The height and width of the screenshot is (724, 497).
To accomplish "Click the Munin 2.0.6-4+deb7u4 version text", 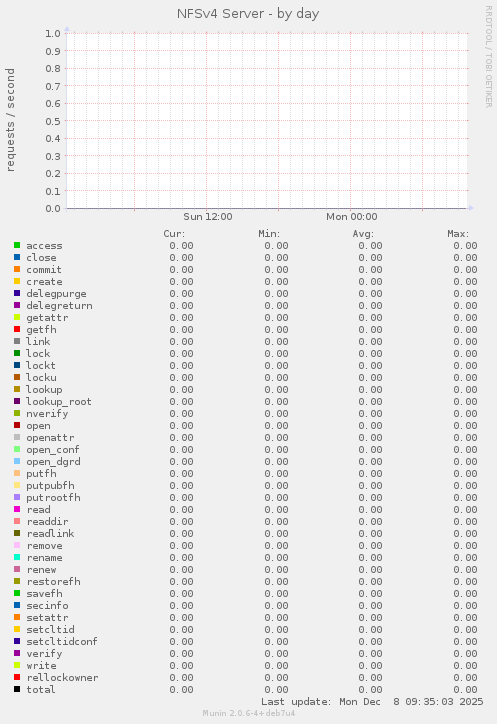I will coord(248,713).
